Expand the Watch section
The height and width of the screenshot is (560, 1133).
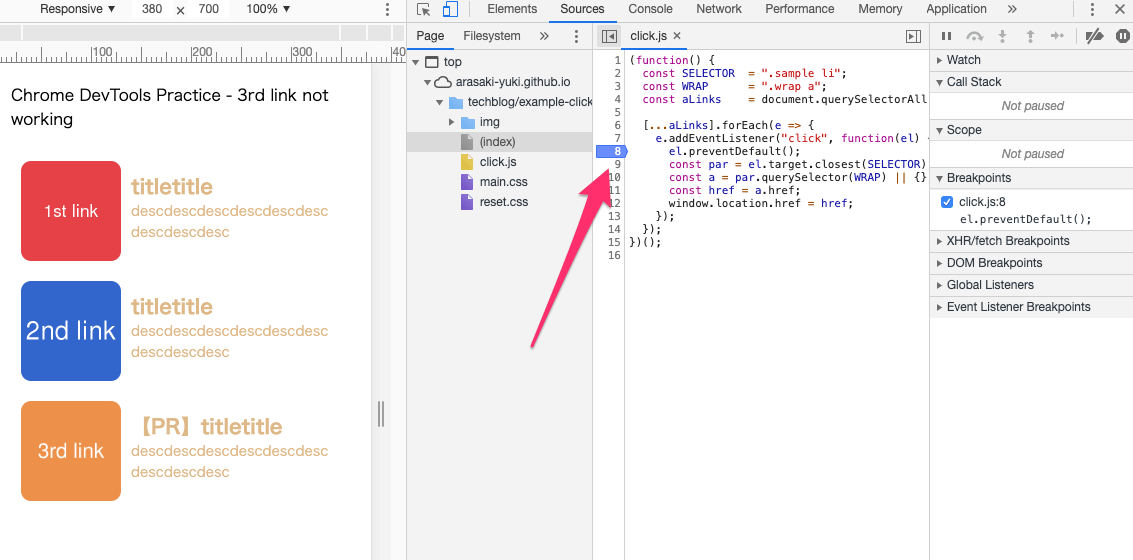click(x=963, y=60)
